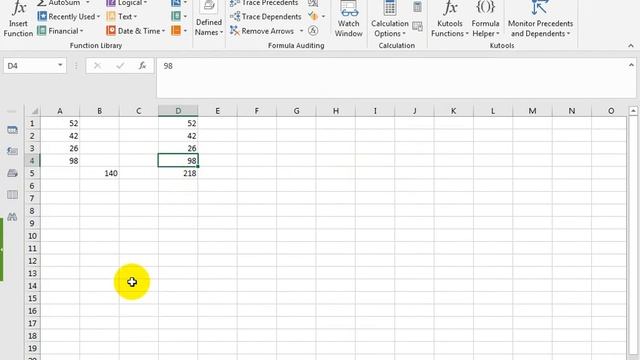The width and height of the screenshot is (640, 360).
Task: Expand the Name Box dropdown arrow
Action: tap(60, 65)
